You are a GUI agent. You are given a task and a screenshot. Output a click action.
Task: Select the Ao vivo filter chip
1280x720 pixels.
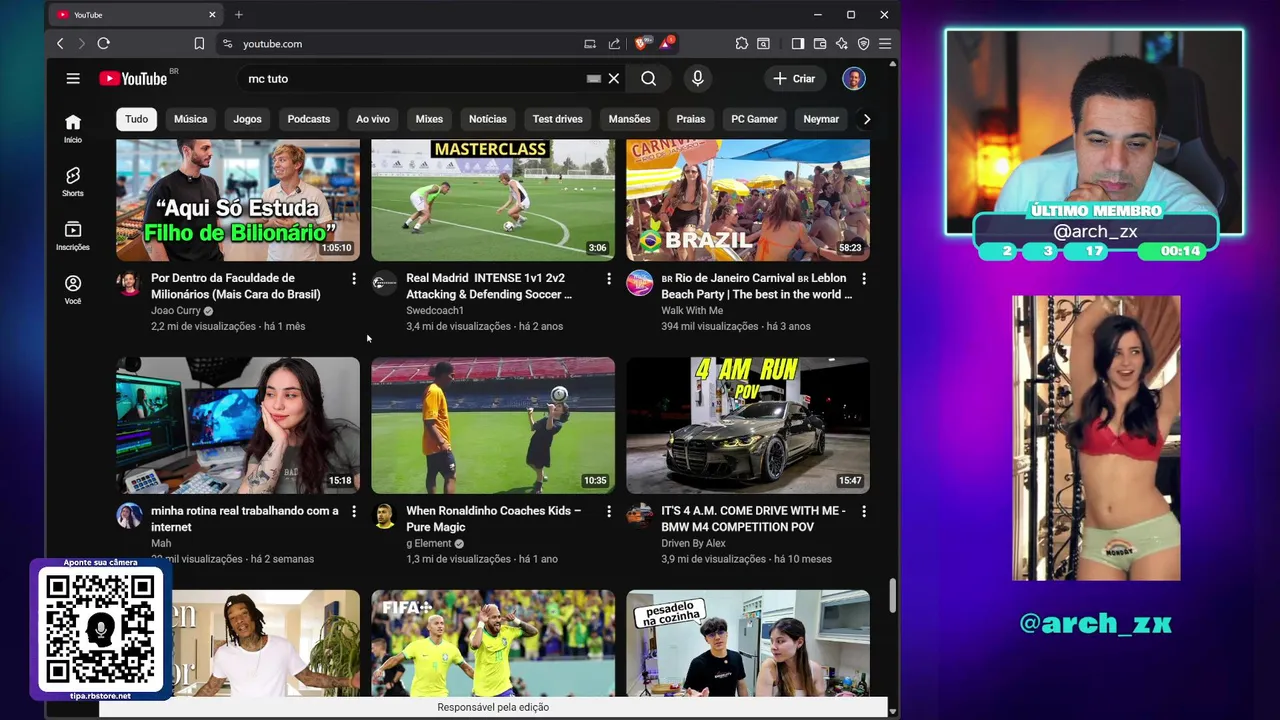tap(373, 119)
